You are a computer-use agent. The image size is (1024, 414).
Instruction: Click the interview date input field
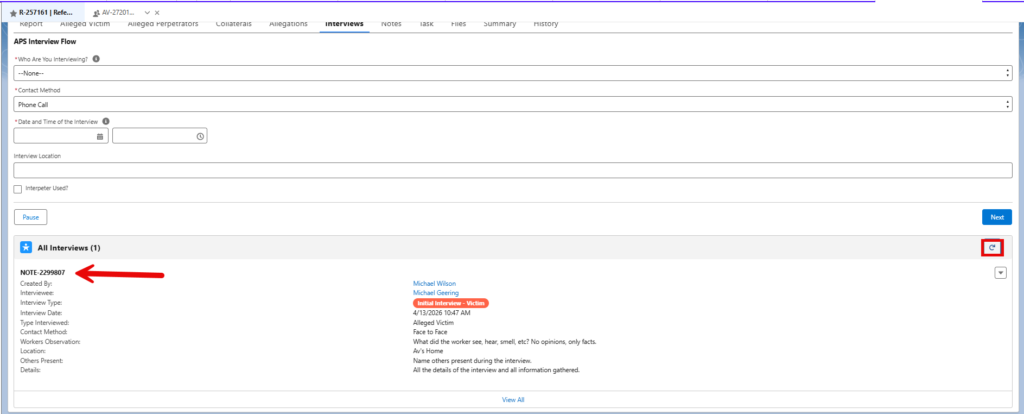click(x=61, y=136)
